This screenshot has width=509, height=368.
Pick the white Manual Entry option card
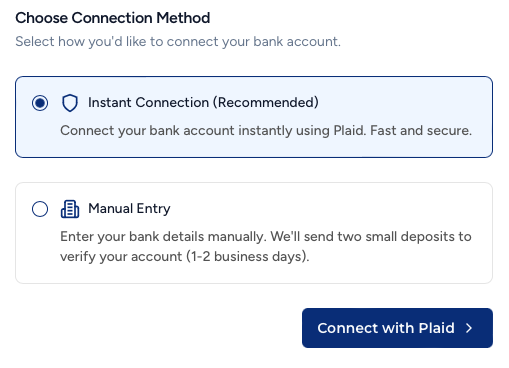tap(254, 233)
